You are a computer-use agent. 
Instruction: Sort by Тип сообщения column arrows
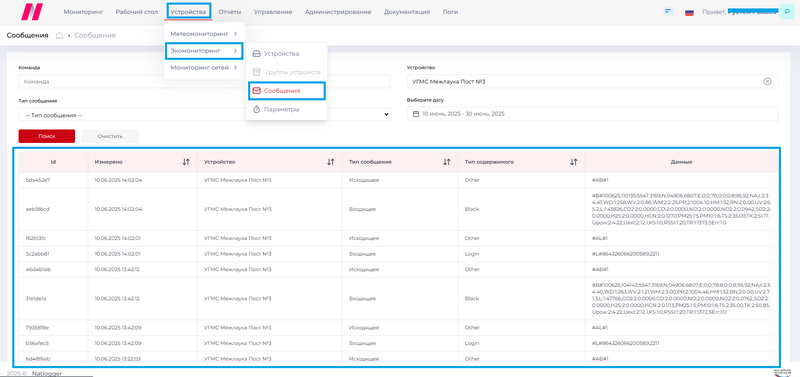(446, 162)
